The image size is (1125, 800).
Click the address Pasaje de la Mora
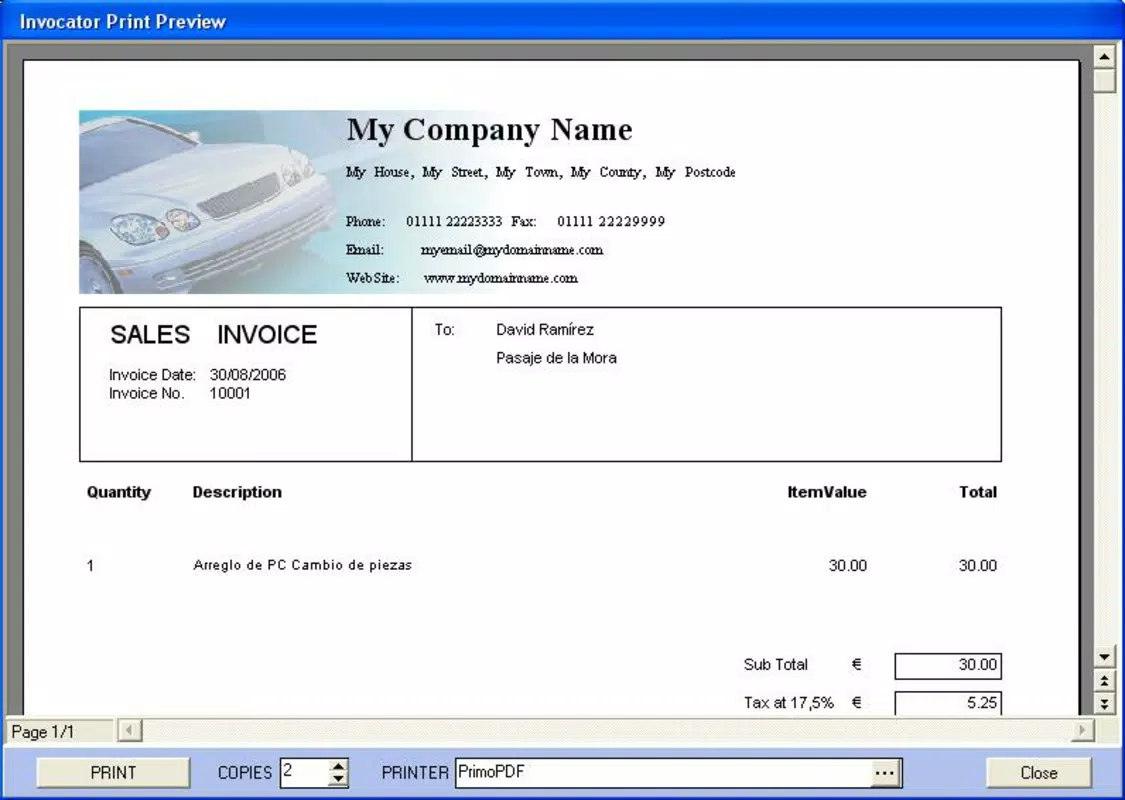click(556, 358)
